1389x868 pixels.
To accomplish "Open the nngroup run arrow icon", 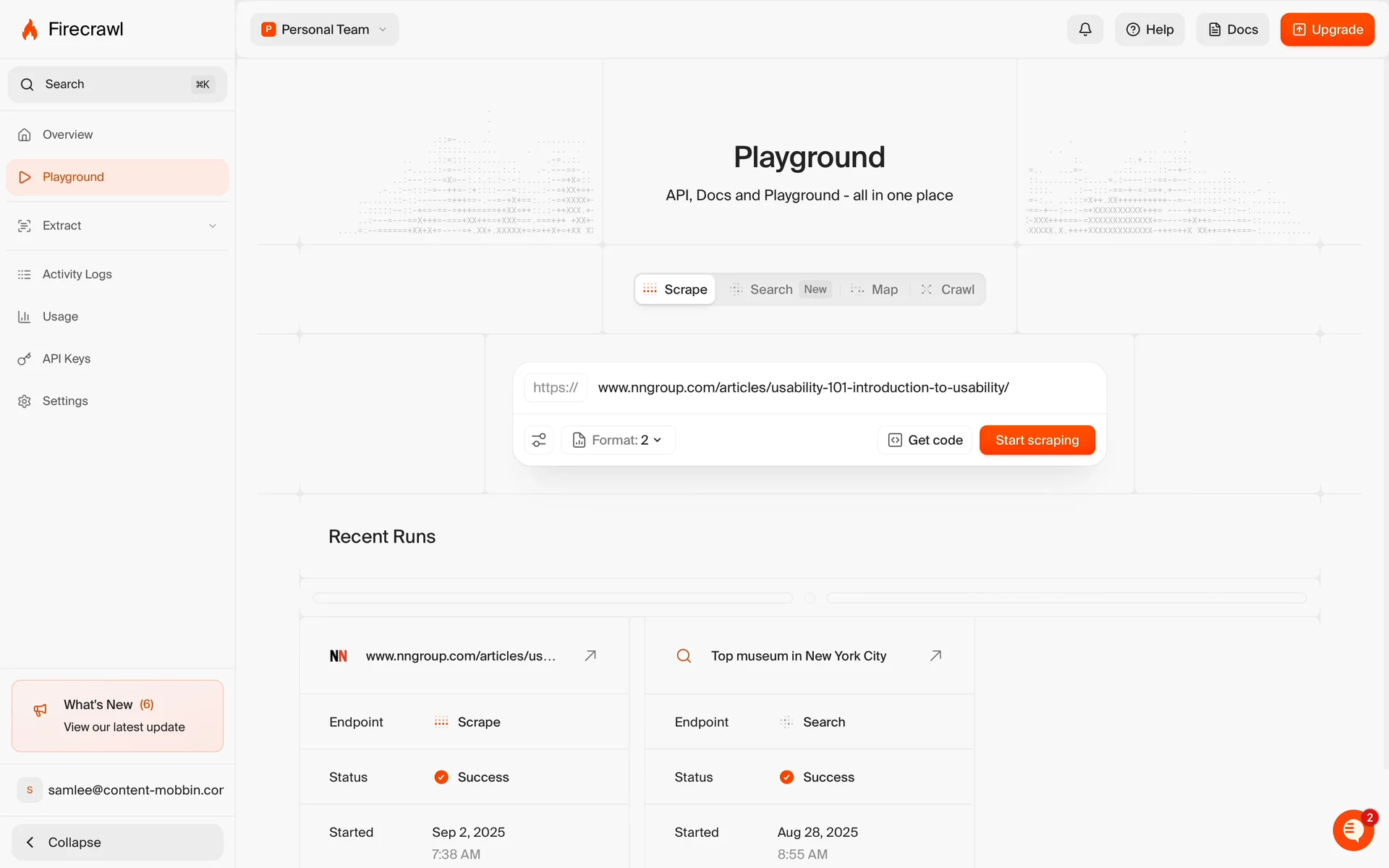I will click(x=590, y=655).
